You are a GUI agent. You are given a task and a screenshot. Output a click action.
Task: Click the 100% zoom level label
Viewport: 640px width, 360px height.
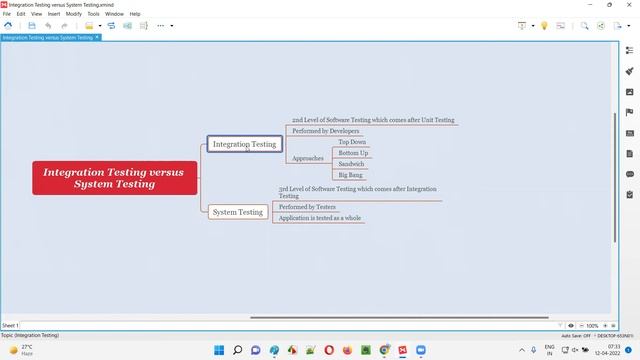(x=592, y=326)
